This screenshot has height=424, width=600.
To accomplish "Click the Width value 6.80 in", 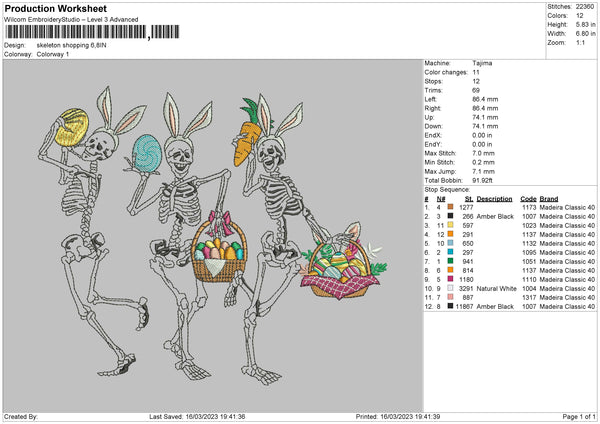I will point(586,34).
